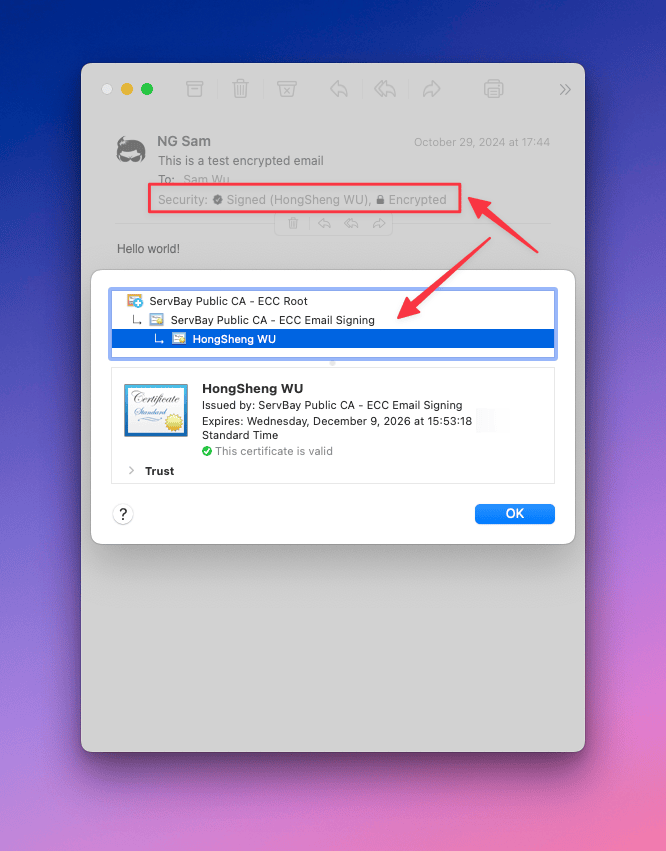Screen dimensions: 666x851
Task: Click the HongSheng WU row certificate icon
Action: pyautogui.click(x=179, y=339)
